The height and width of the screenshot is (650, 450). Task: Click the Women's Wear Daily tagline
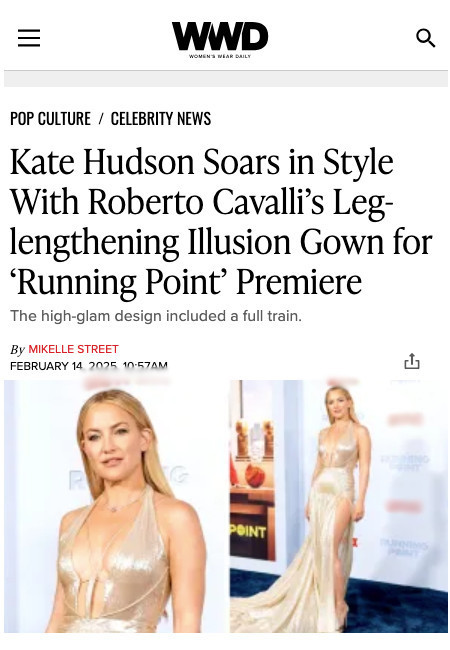220,56
